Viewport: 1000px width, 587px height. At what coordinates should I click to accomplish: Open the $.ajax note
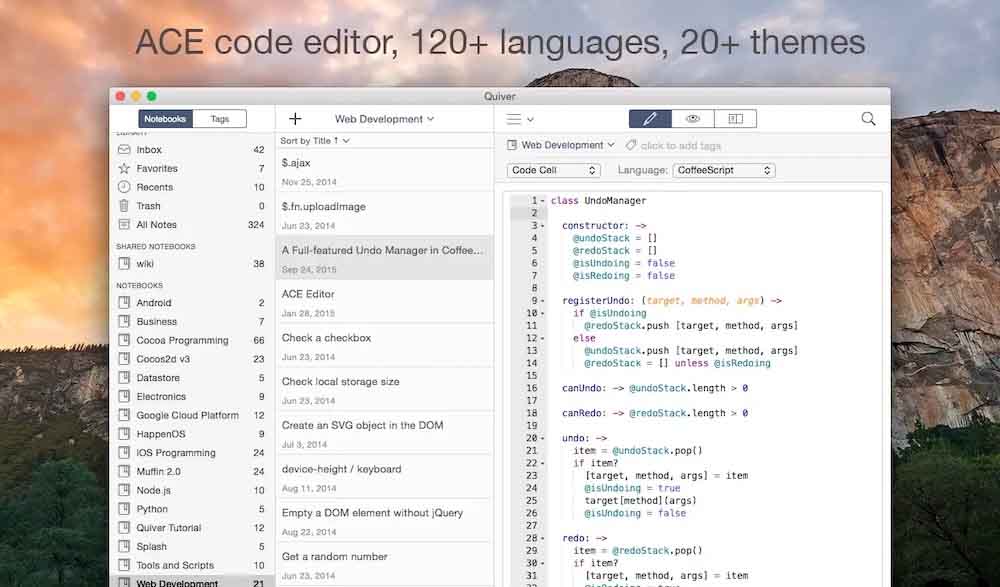(x=385, y=171)
